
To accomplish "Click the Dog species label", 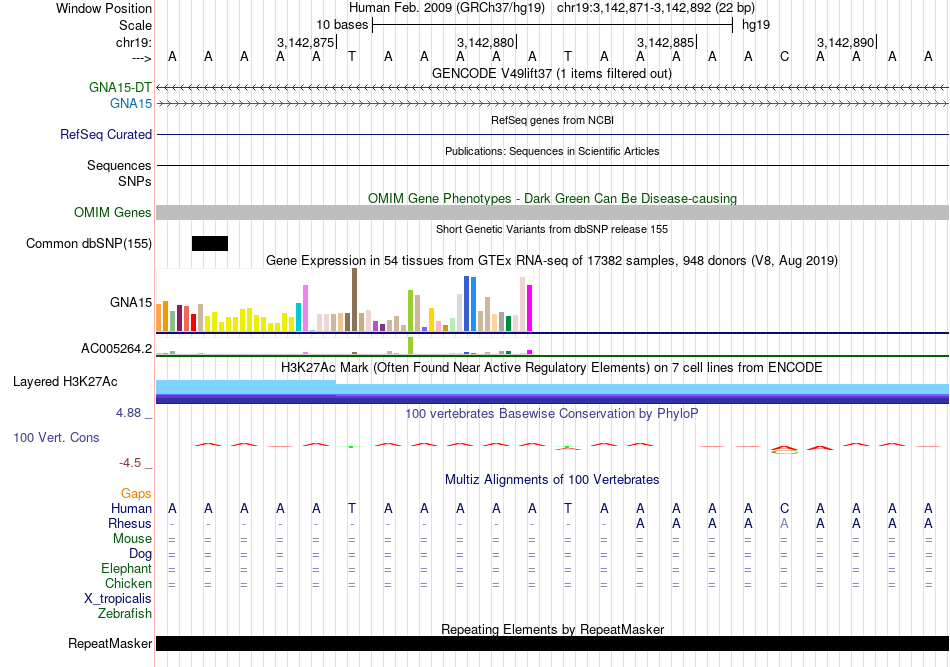I will (x=140, y=553).
